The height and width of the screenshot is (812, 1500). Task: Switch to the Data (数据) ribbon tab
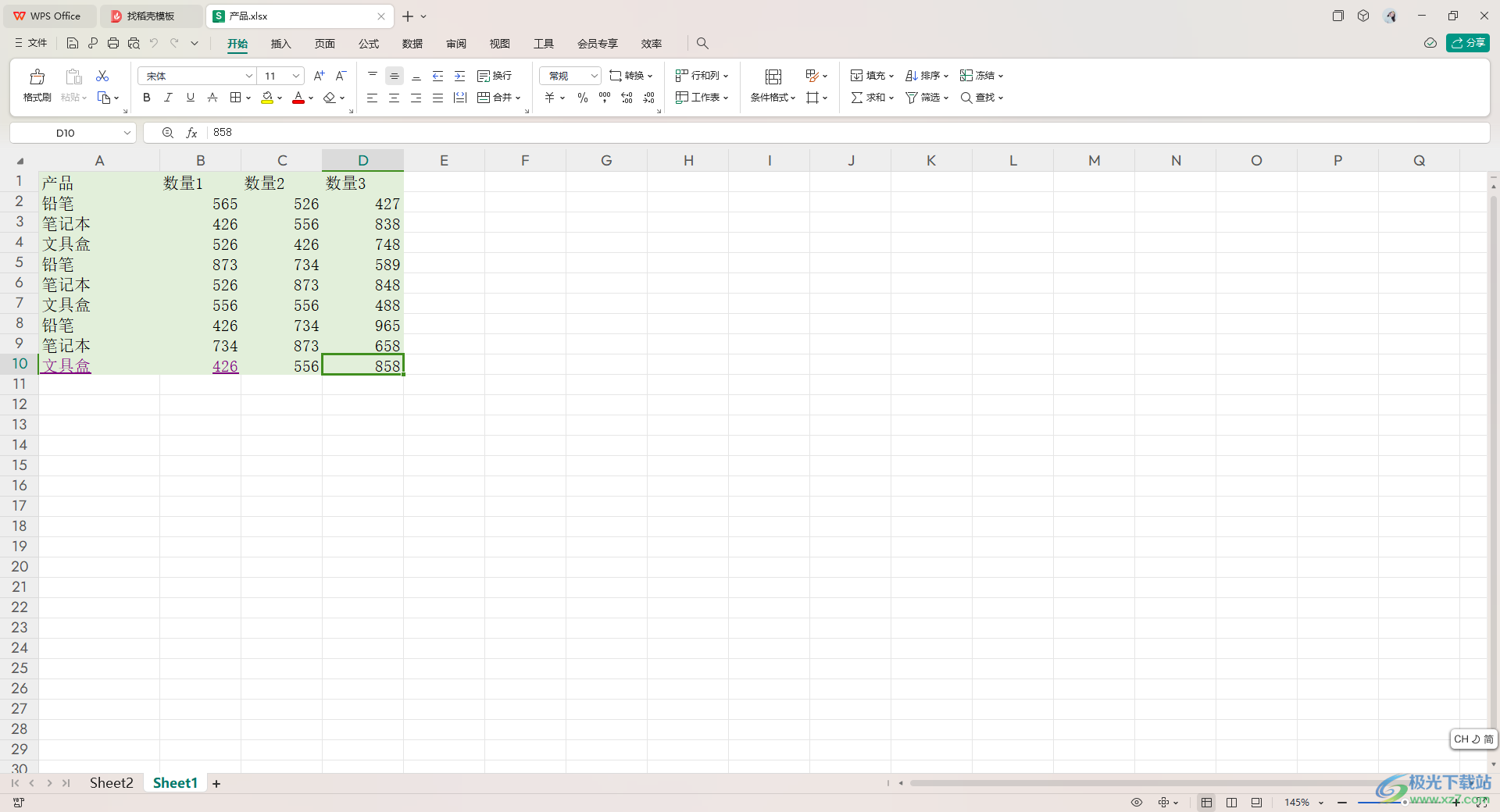(412, 44)
